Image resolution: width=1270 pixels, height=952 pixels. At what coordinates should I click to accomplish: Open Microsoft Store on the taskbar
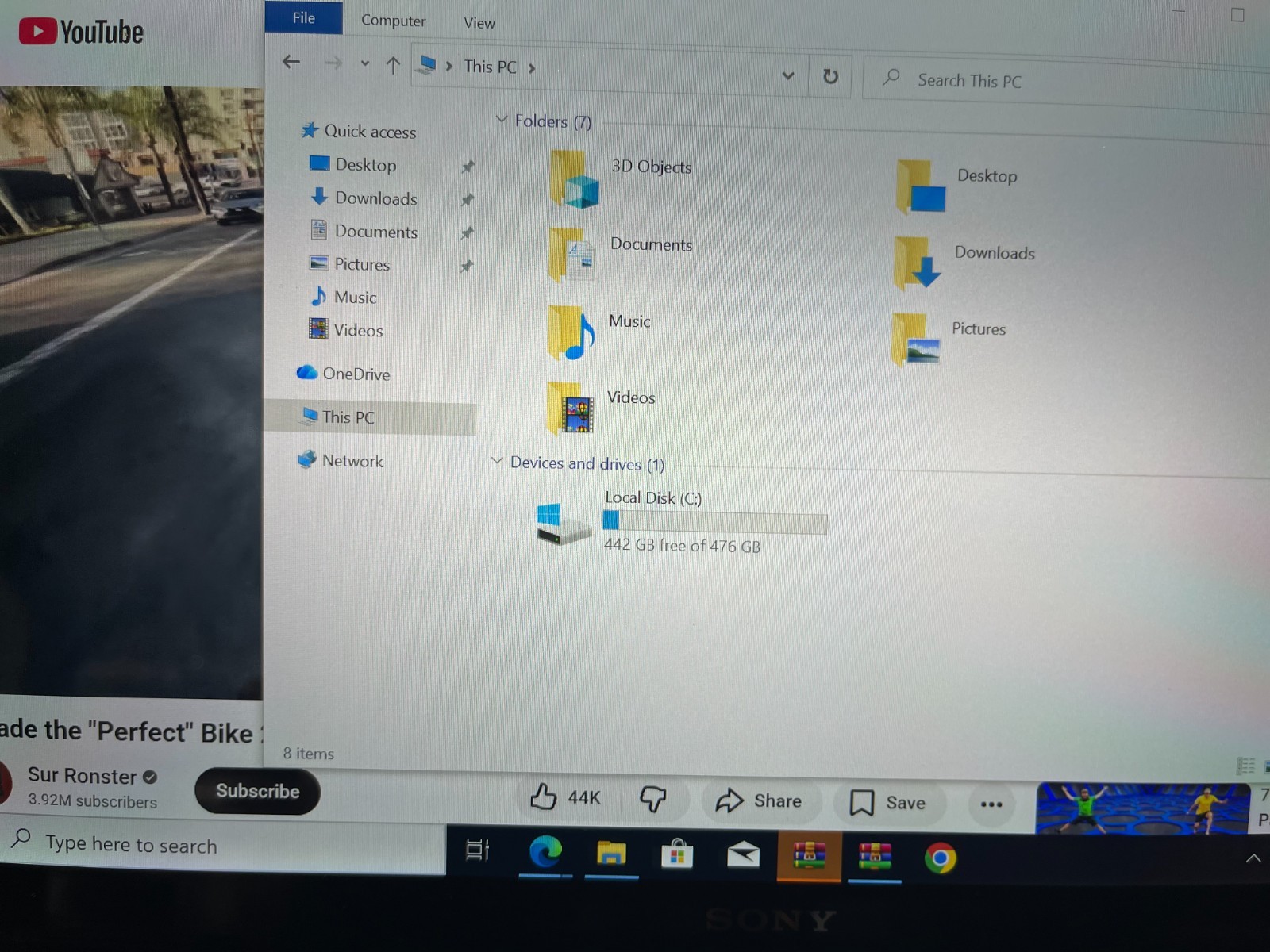click(677, 855)
